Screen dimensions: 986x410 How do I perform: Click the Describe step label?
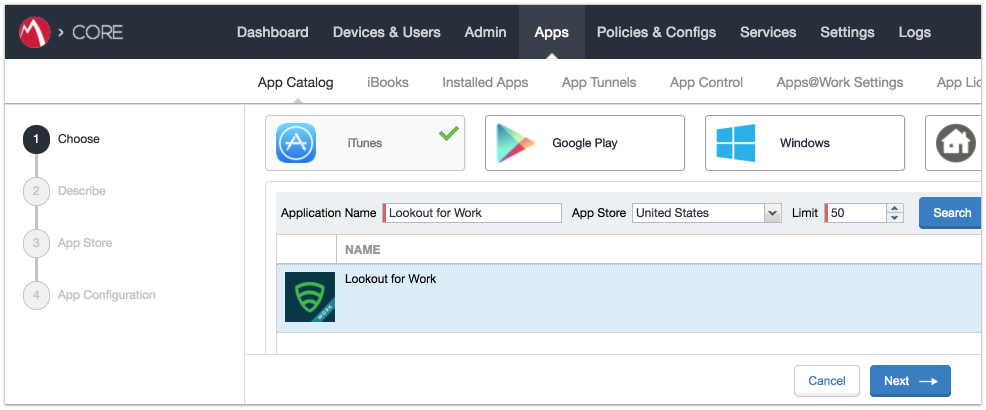[82, 191]
